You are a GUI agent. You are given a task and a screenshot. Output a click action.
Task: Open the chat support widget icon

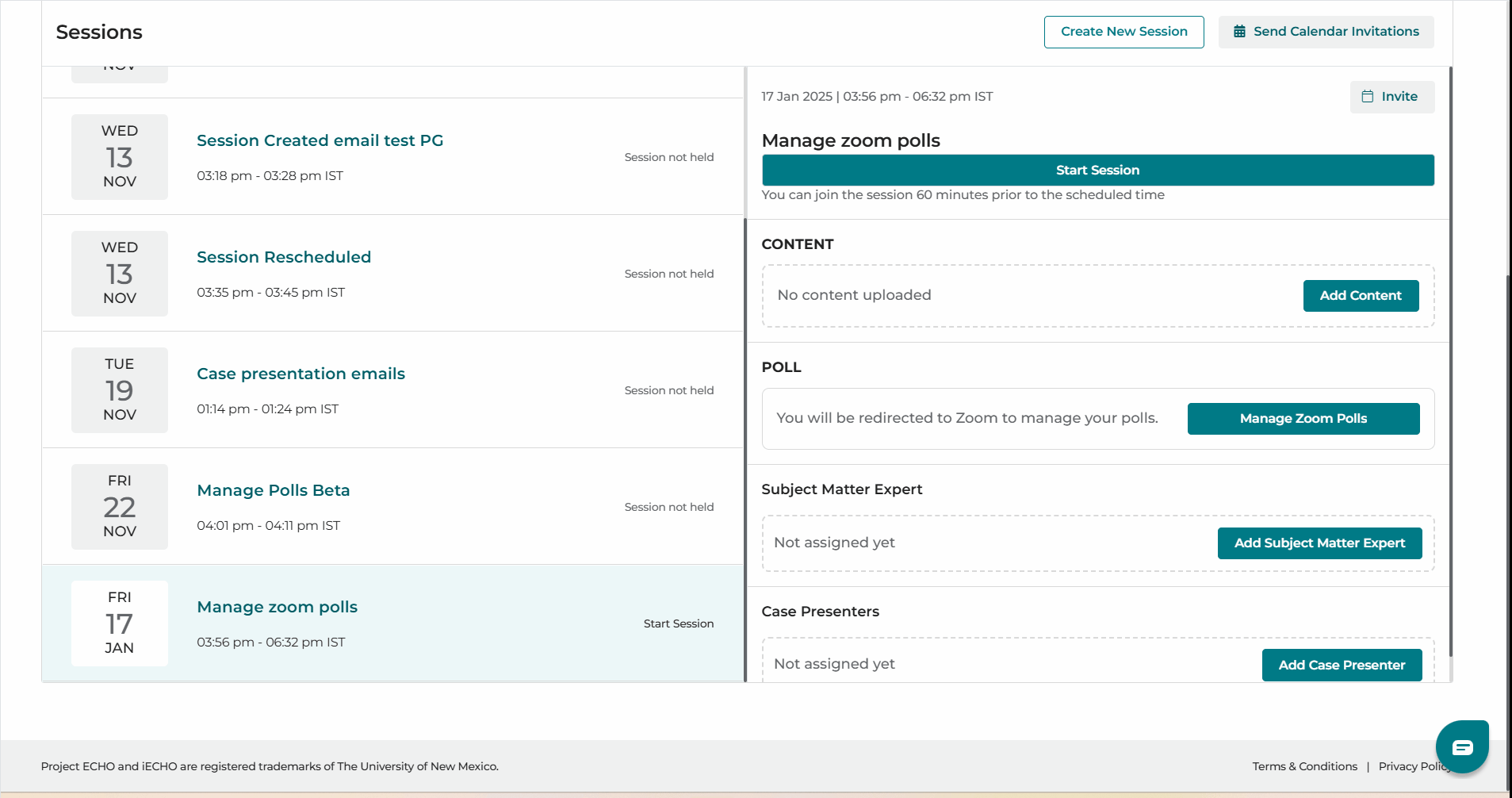point(1462,746)
